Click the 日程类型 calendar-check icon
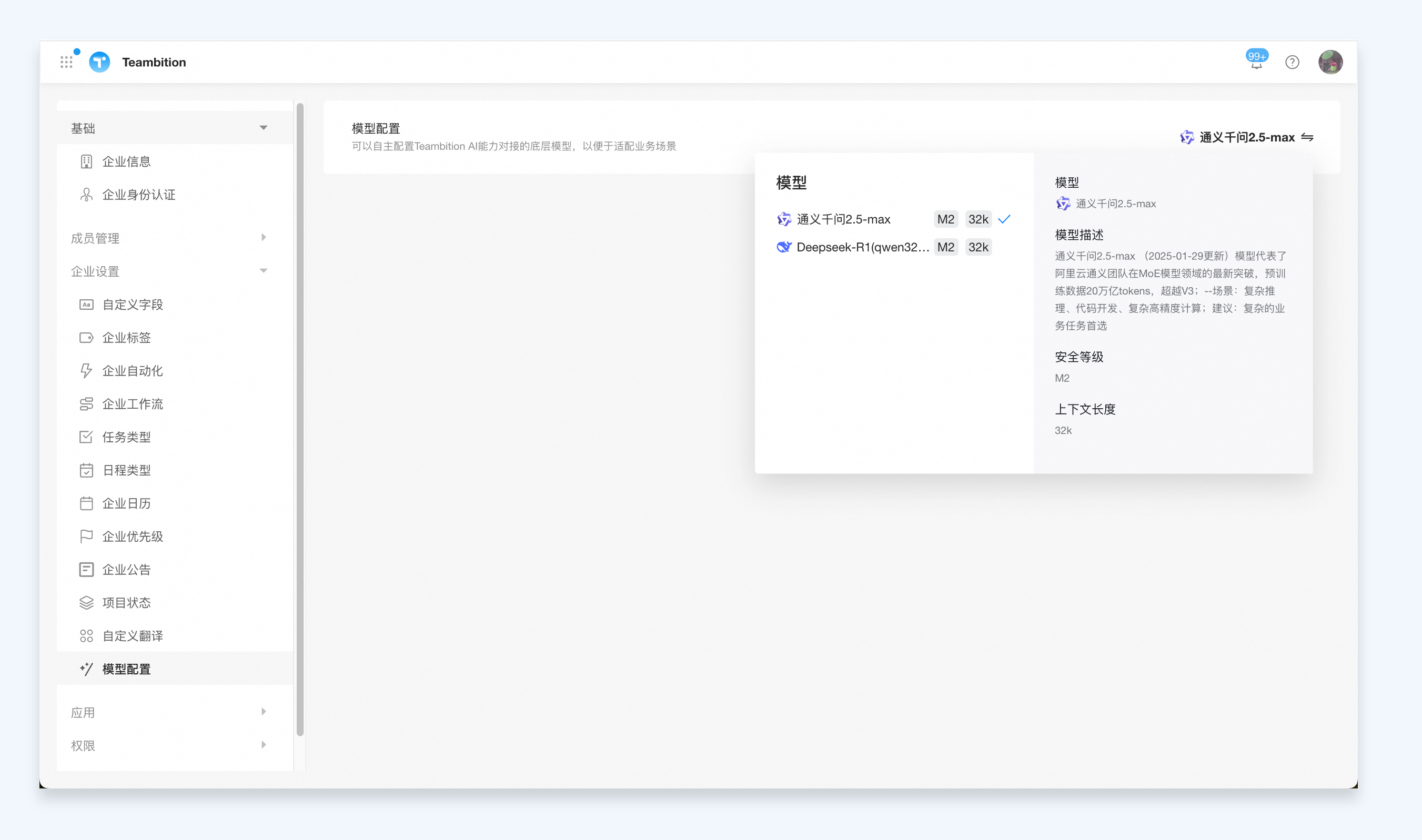The image size is (1422, 840). [86, 470]
